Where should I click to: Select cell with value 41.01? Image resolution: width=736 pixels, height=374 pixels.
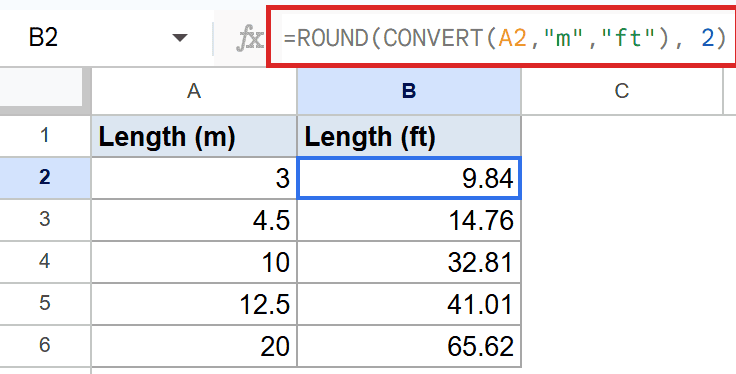[409, 304]
